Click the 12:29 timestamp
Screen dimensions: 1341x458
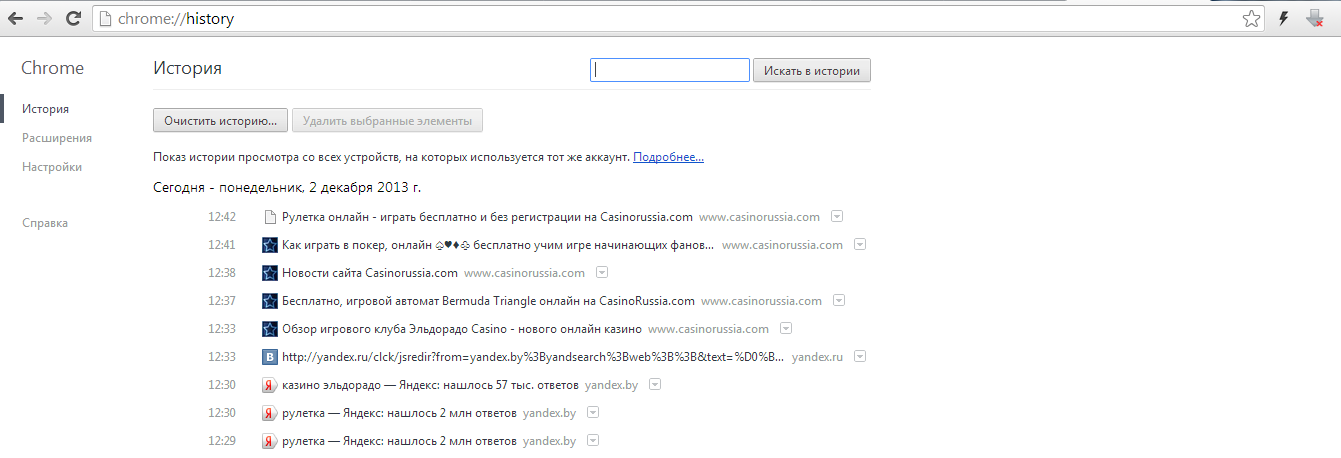pos(222,441)
